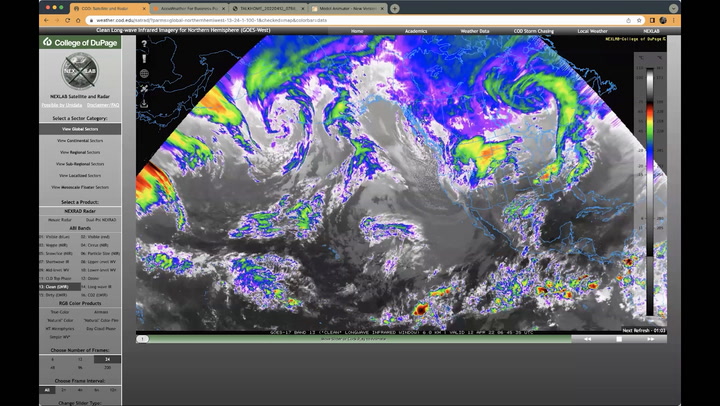
Task: Select View Mesoscale Floater Sectors
Action: (x=80, y=187)
